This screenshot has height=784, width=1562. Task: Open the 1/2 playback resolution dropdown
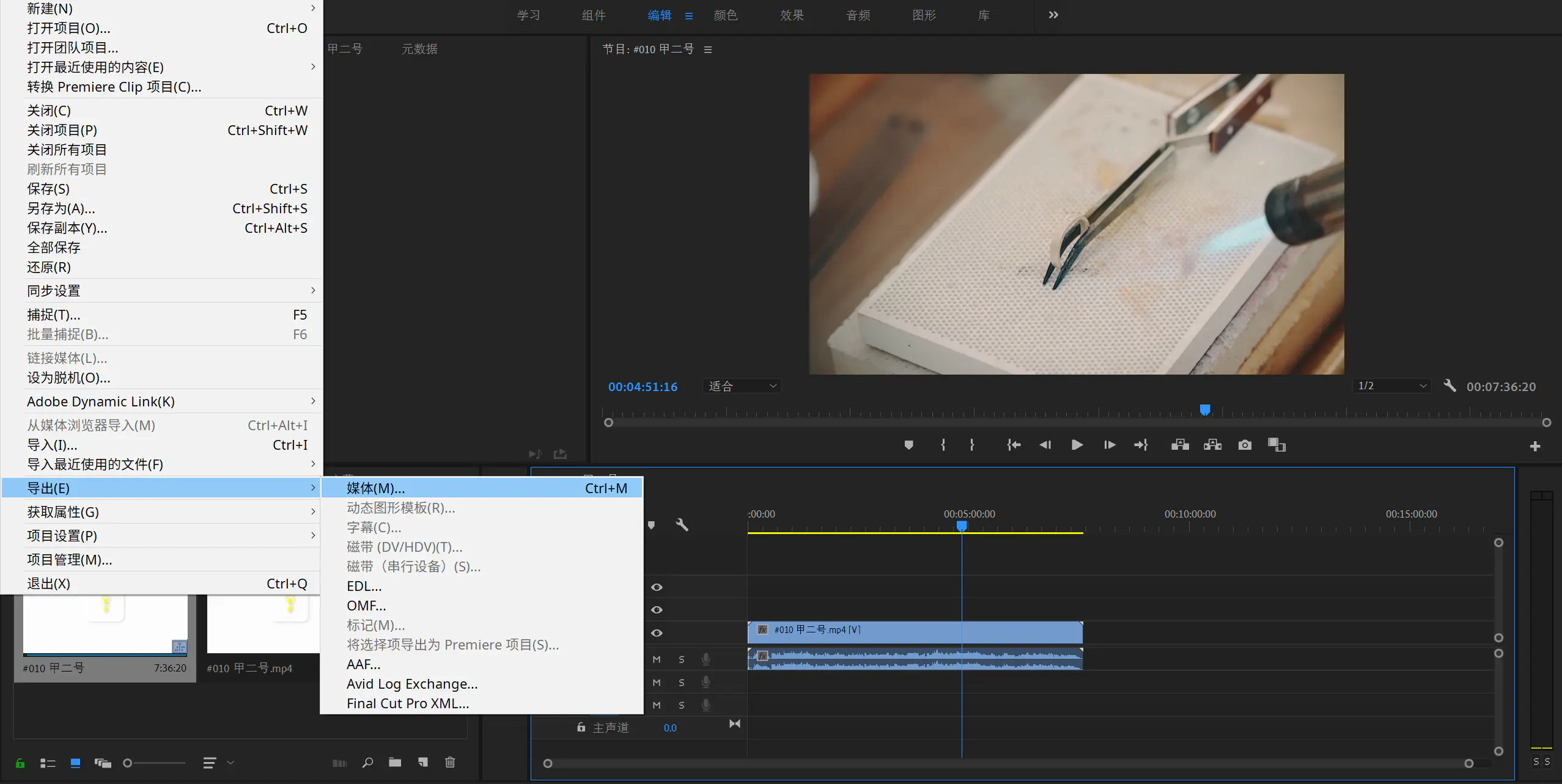(1391, 386)
